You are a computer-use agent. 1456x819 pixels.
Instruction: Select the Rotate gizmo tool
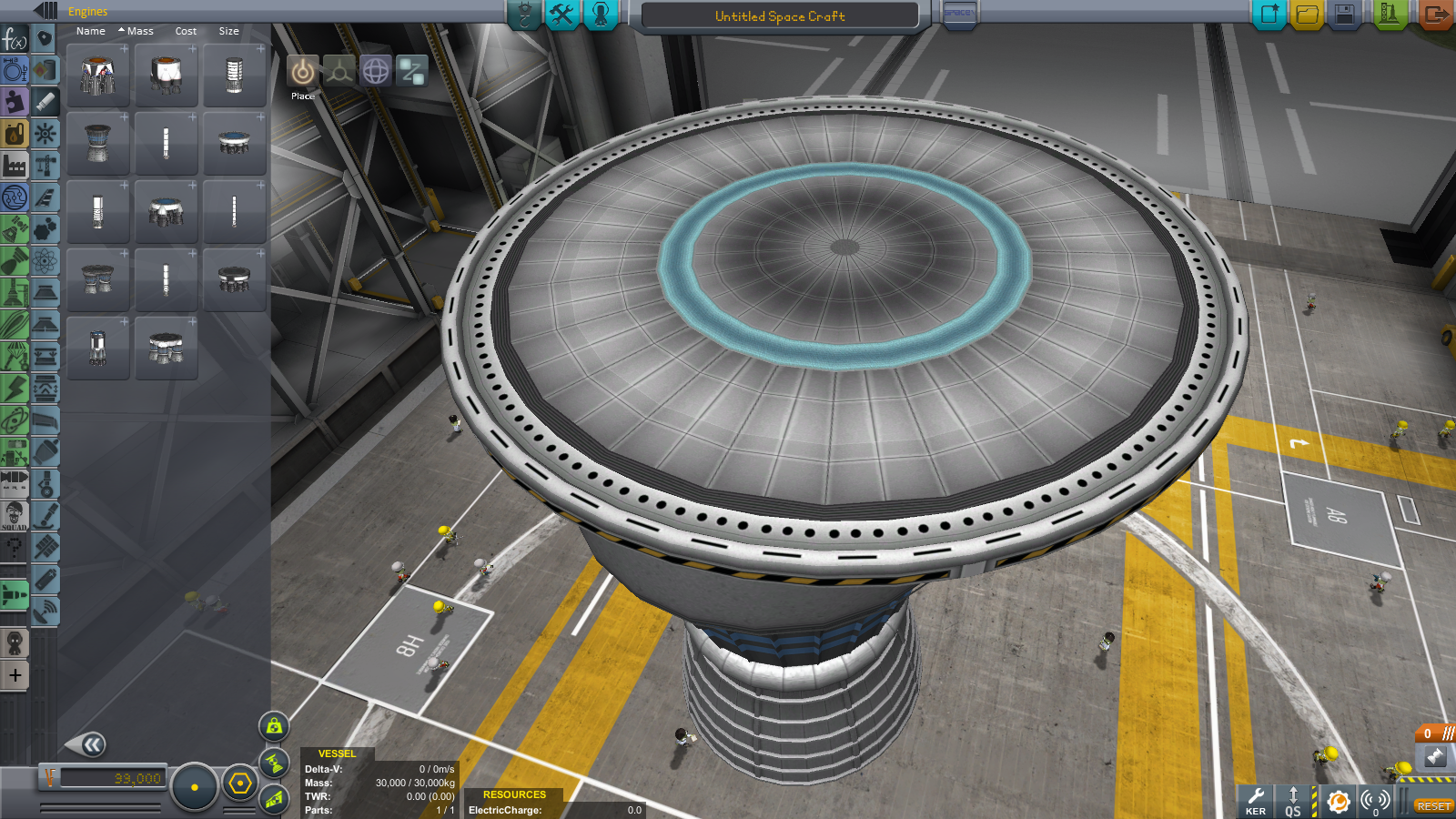[x=376, y=71]
